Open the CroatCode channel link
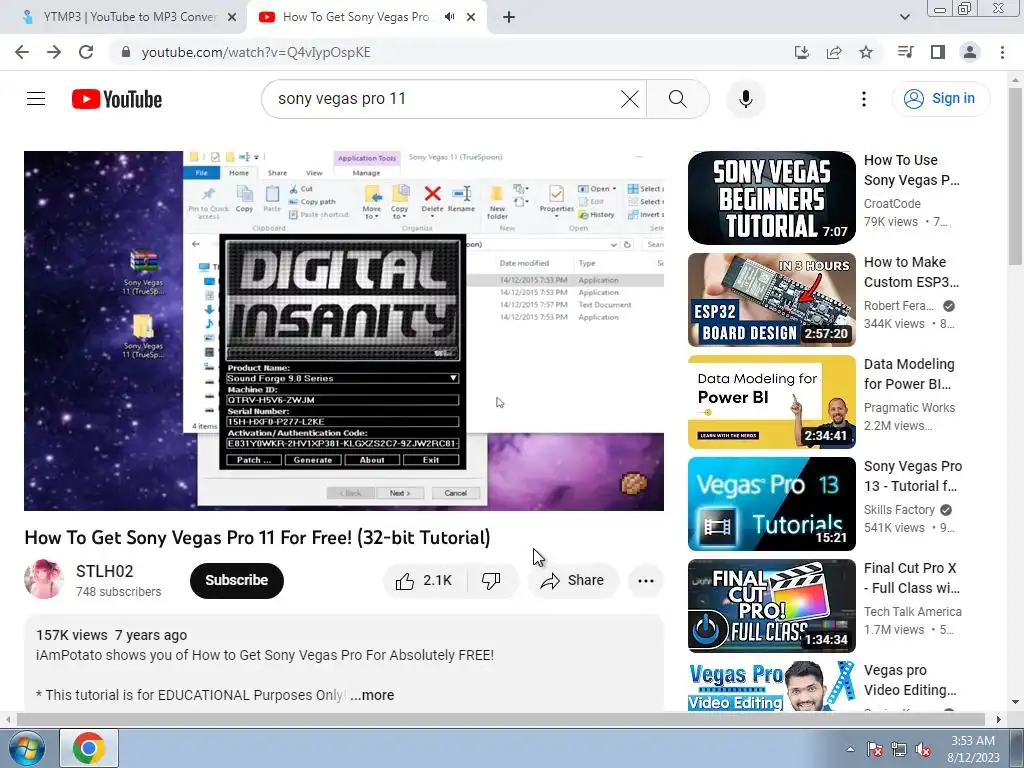 click(x=892, y=204)
